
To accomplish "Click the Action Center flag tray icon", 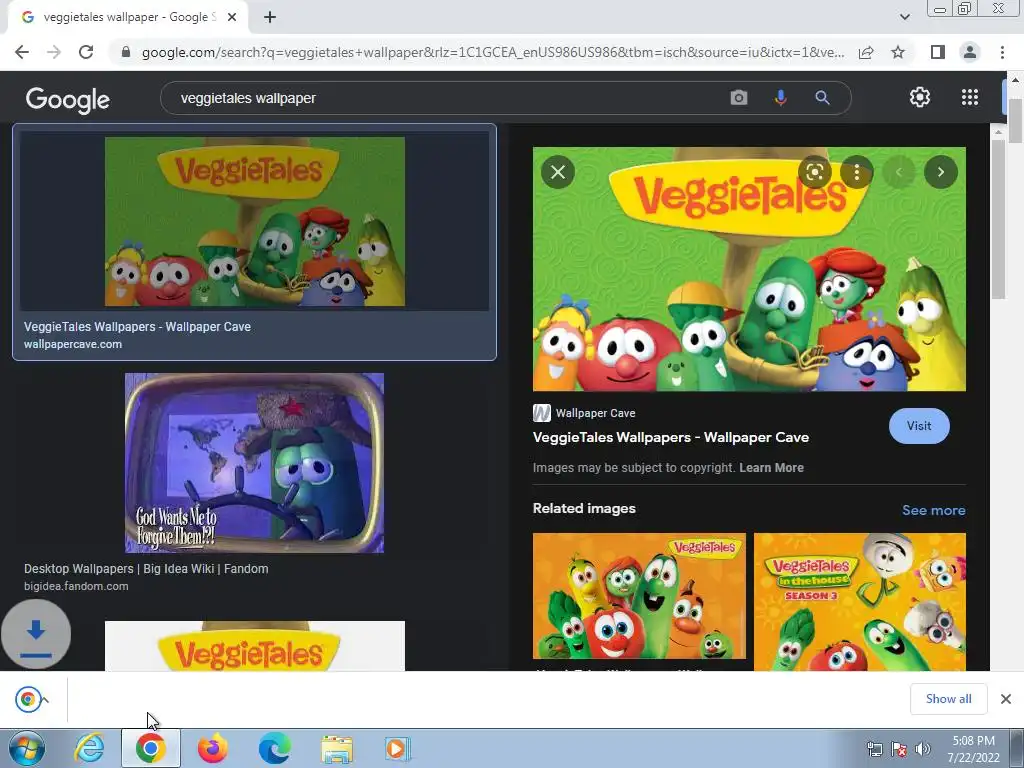I will pos(899,749).
